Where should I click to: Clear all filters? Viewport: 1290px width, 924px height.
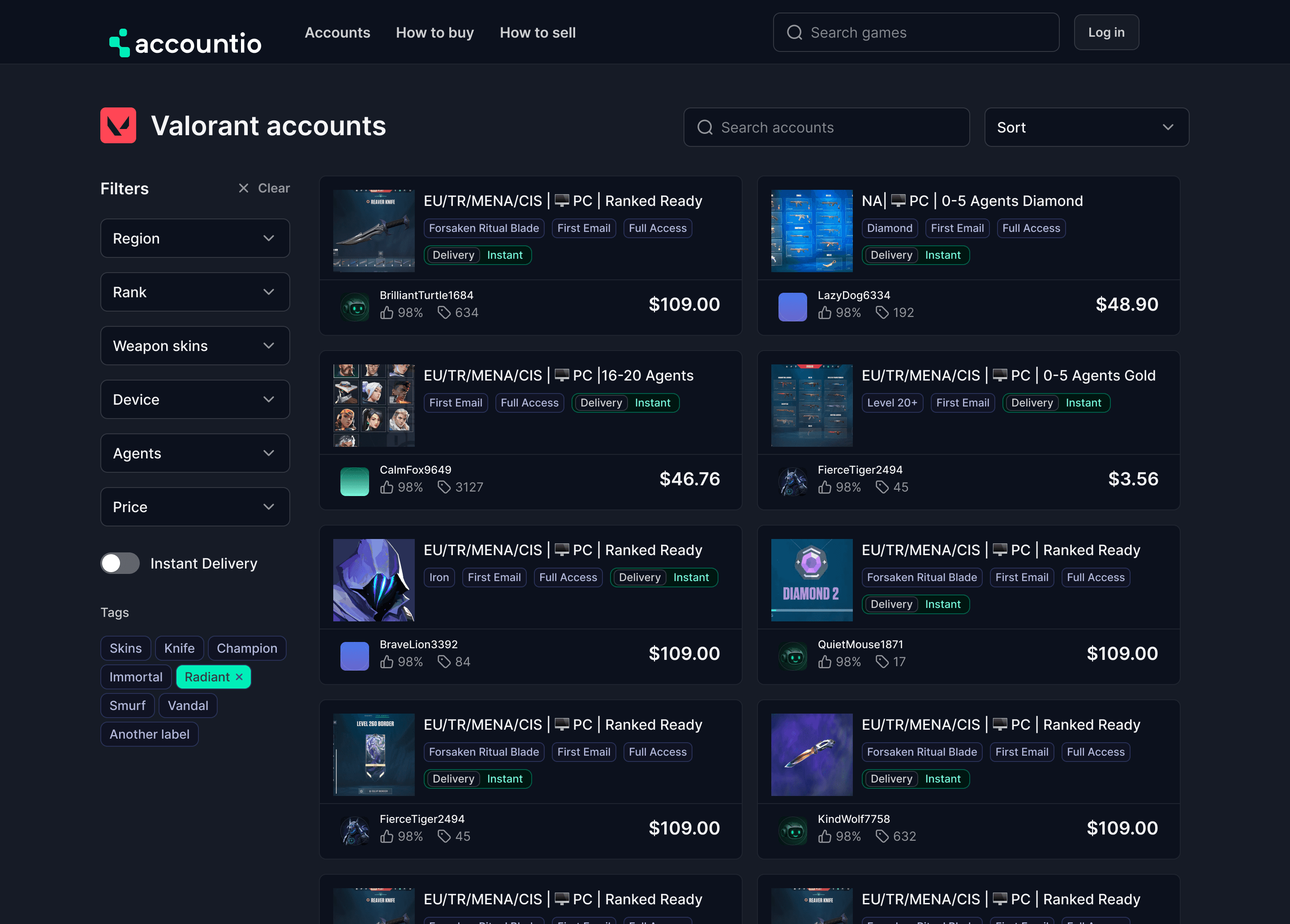[x=264, y=188]
